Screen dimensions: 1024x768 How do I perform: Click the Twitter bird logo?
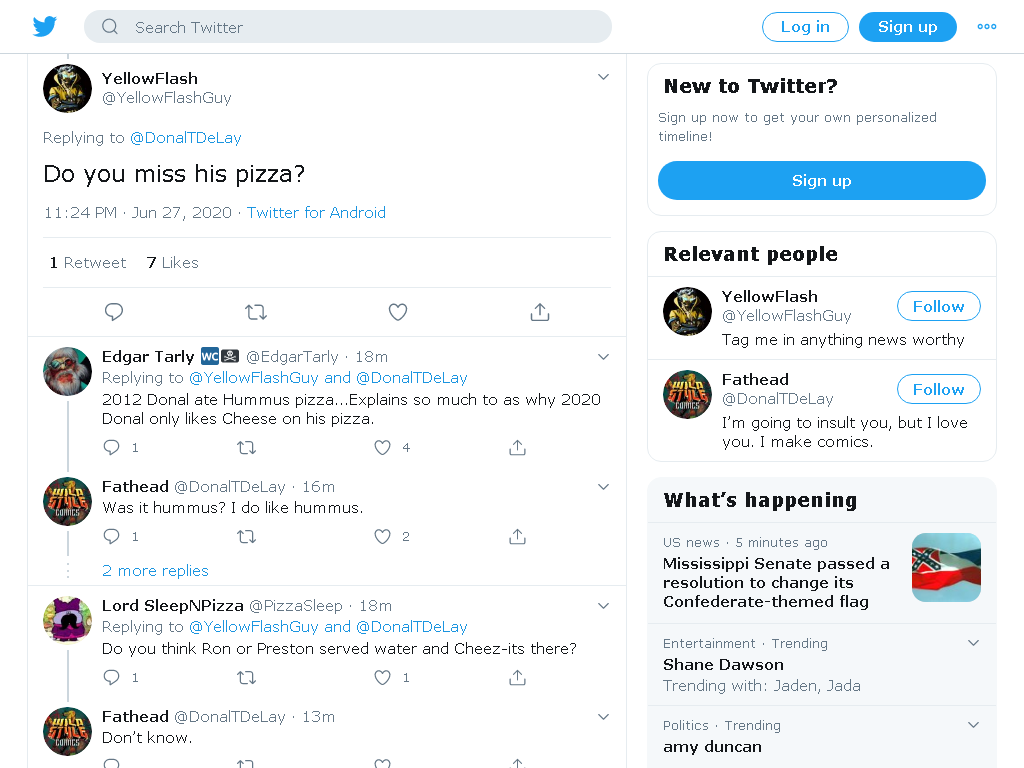[44, 27]
